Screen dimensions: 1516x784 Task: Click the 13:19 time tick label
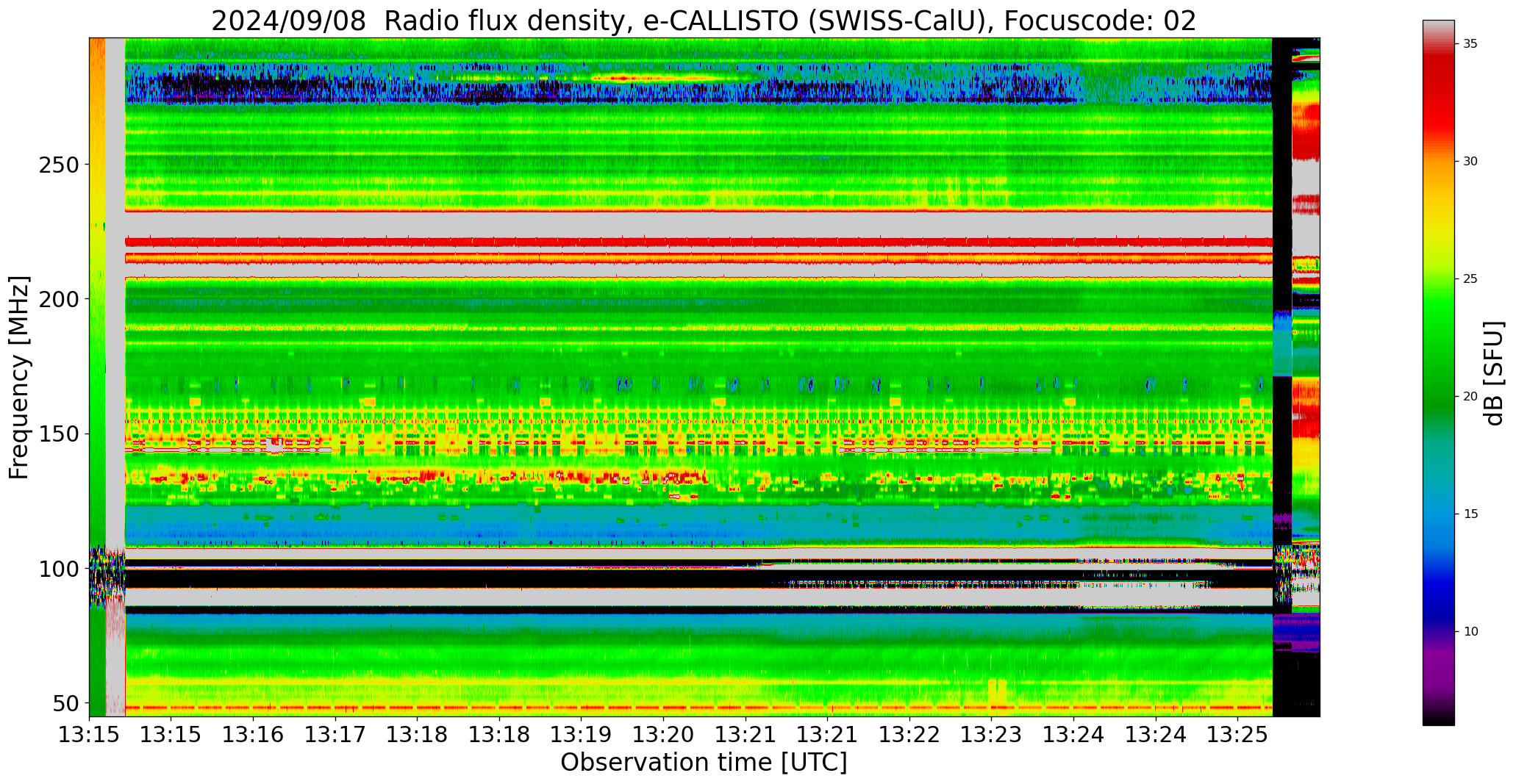coord(582,735)
